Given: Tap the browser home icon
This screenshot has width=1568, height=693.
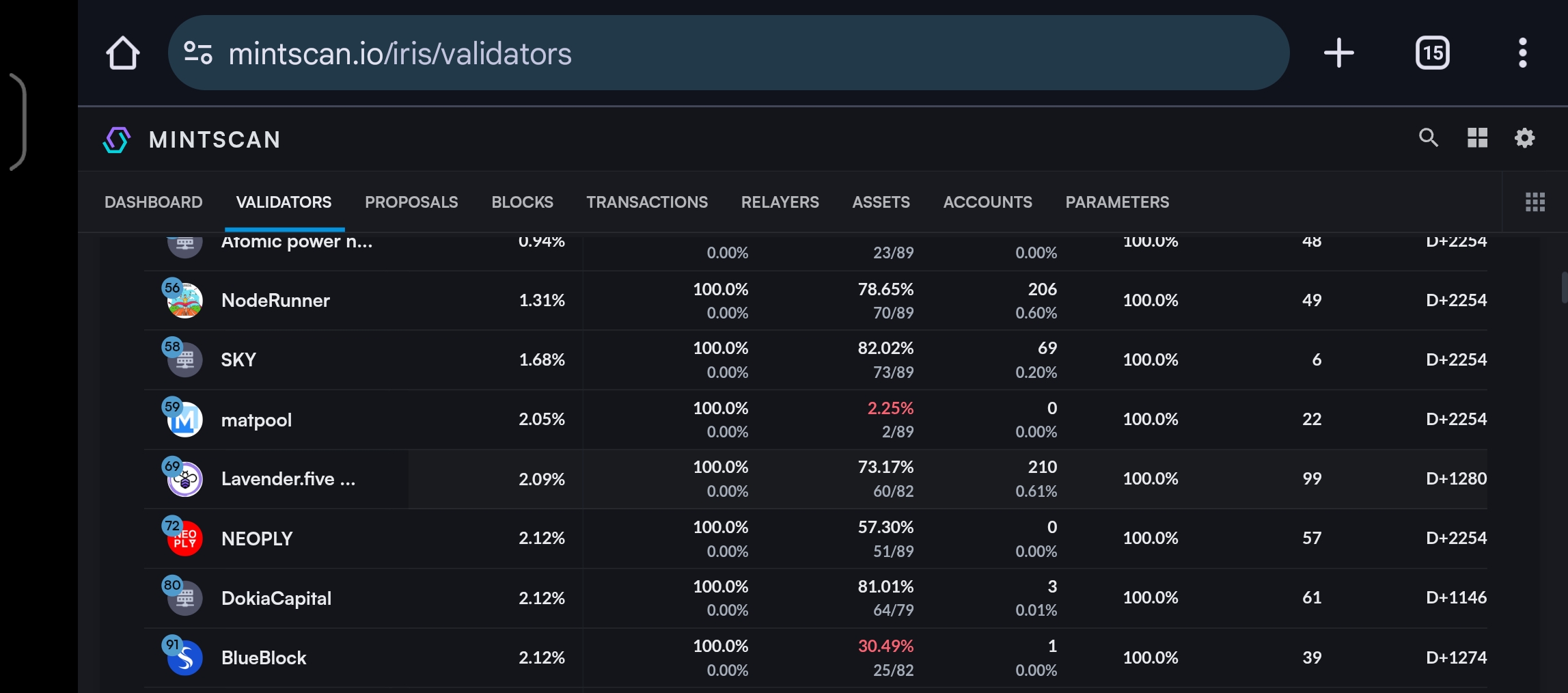Looking at the screenshot, I should pyautogui.click(x=123, y=53).
